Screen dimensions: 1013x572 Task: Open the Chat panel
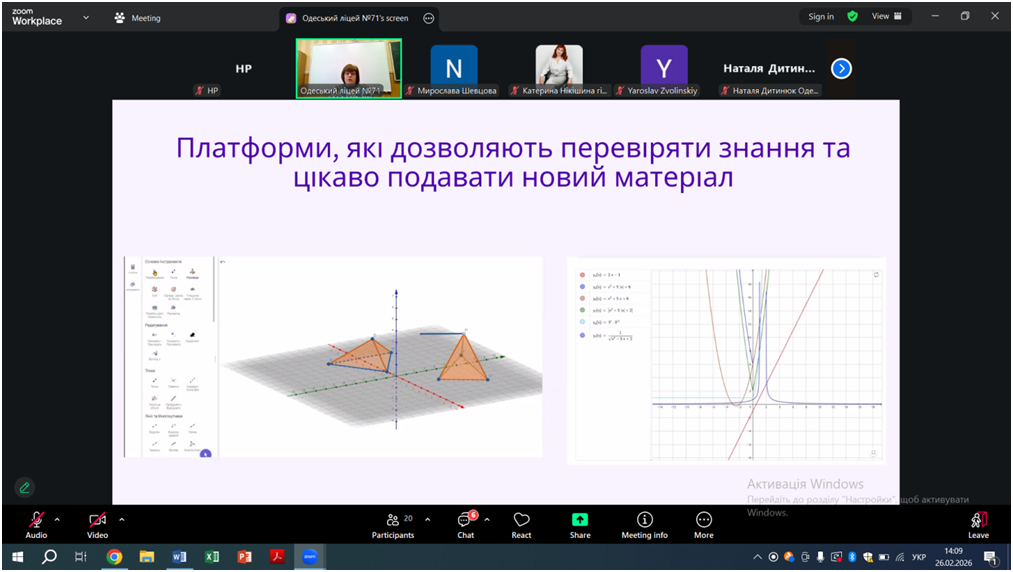[x=465, y=524]
